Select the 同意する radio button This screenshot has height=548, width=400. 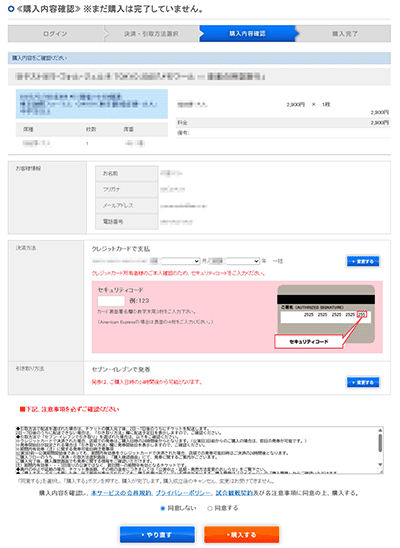[210, 508]
